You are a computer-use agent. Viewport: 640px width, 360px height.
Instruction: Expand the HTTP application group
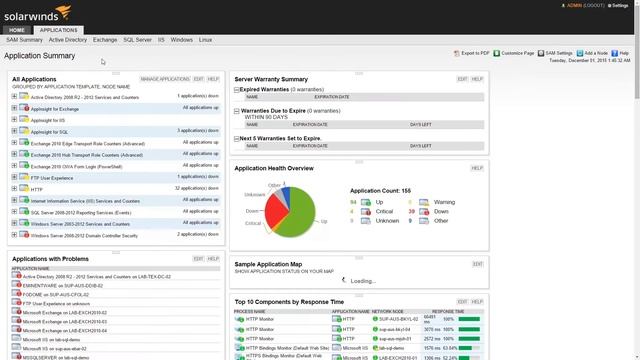[14, 188]
